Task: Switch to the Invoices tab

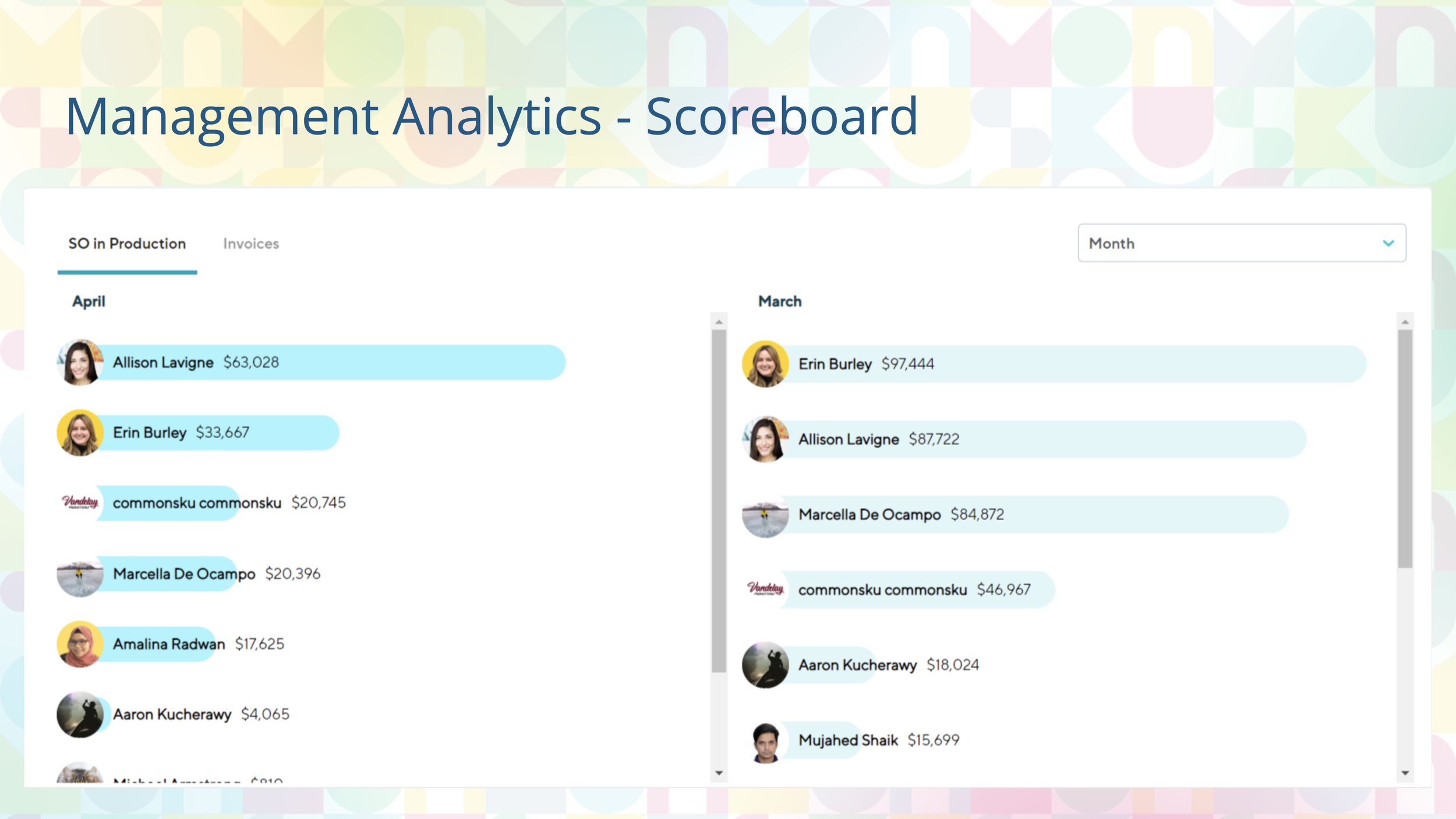Action: coord(252,243)
